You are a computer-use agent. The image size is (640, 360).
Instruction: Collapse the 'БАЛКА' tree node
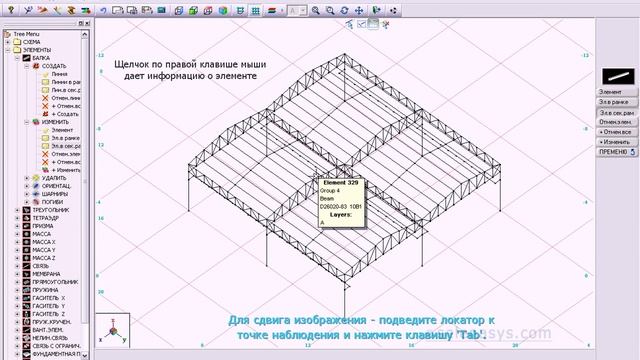17,58
